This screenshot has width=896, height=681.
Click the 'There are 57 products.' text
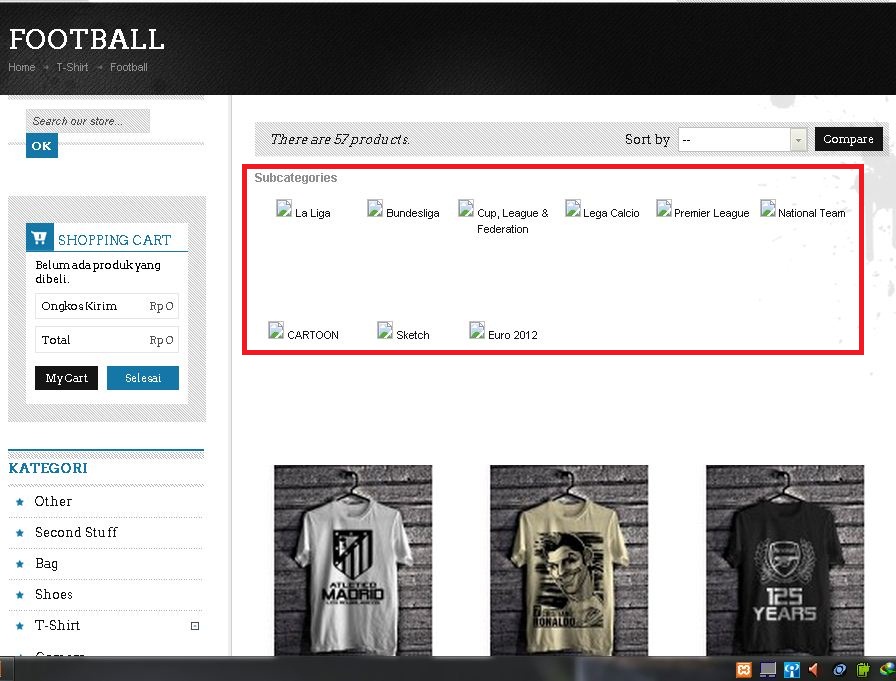click(340, 139)
